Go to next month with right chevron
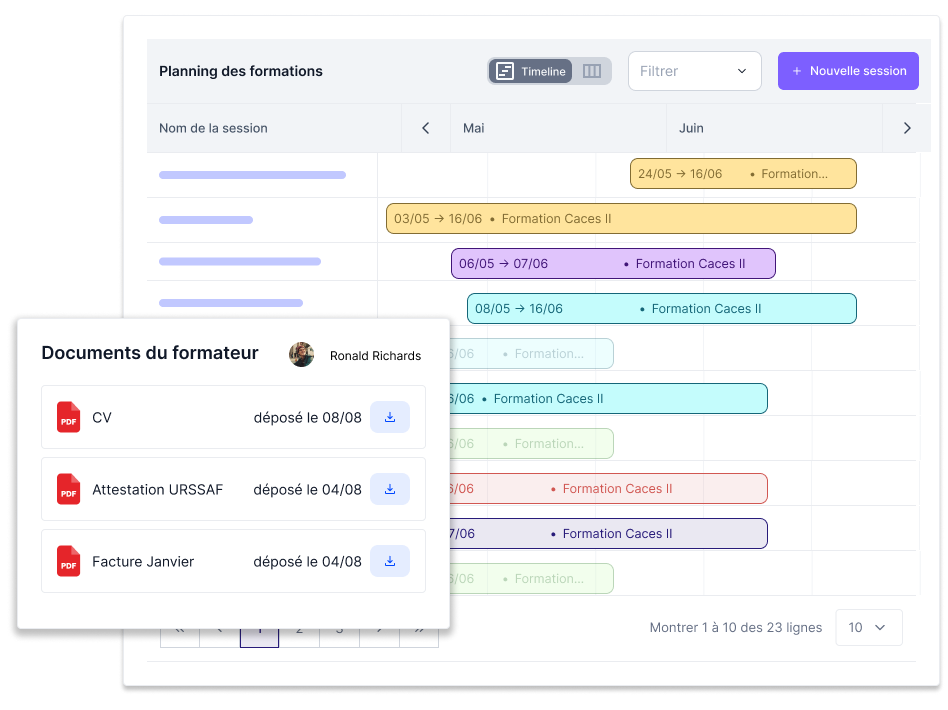The height and width of the screenshot is (710, 948). pos(907,128)
